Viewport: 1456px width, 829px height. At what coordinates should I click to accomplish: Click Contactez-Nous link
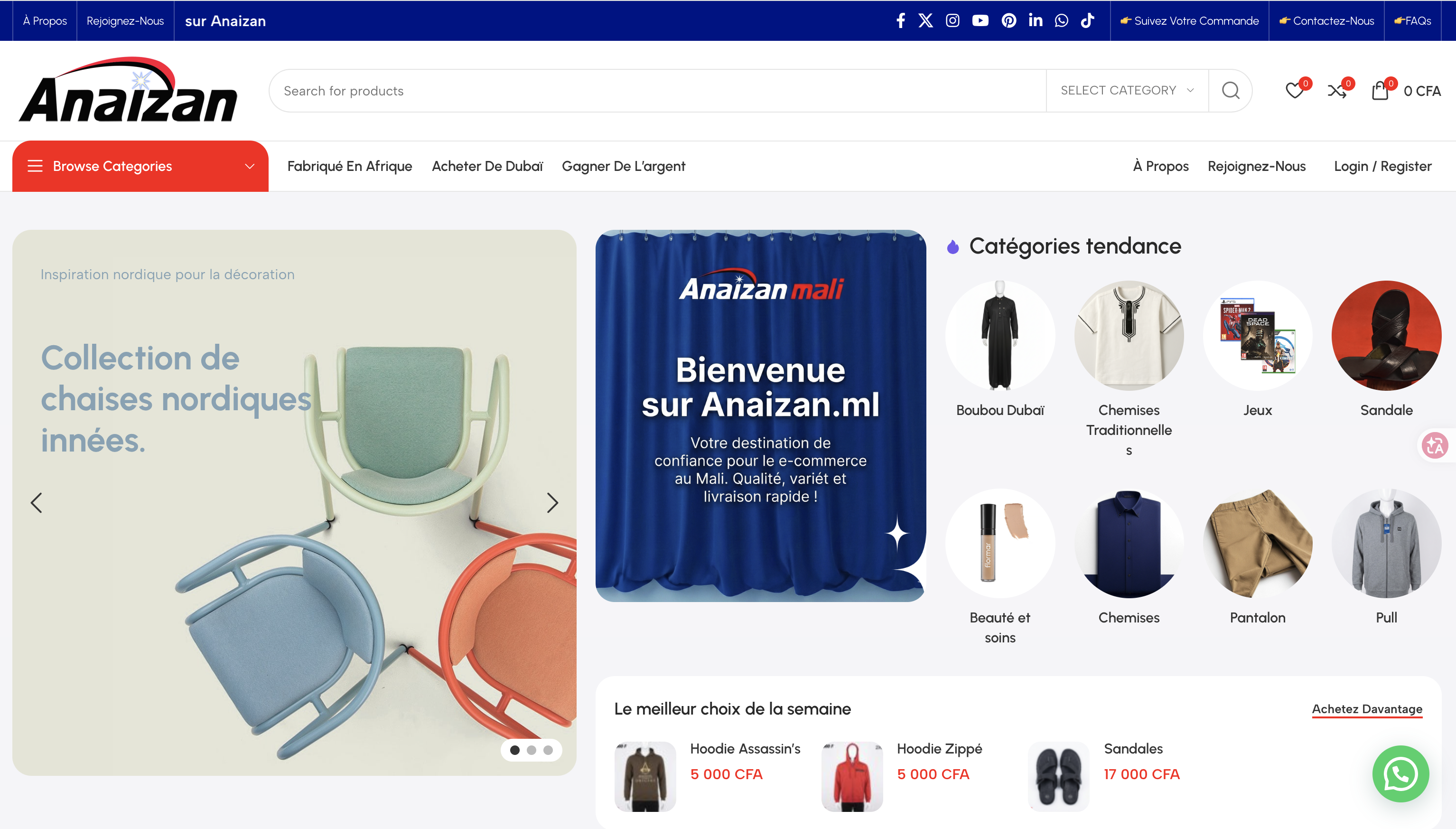[x=1326, y=21]
